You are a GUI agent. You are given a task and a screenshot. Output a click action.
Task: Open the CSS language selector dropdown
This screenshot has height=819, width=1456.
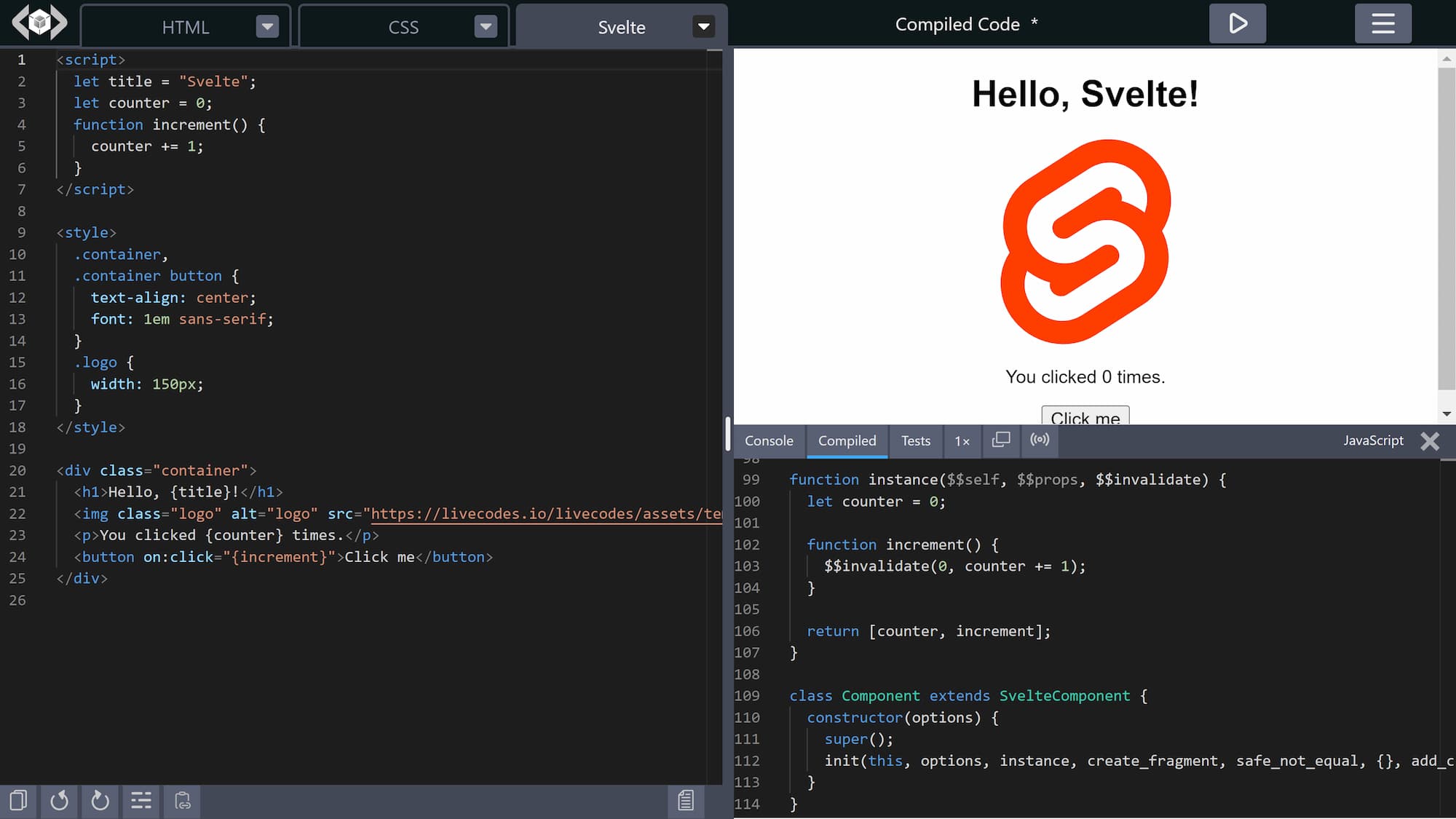(486, 26)
